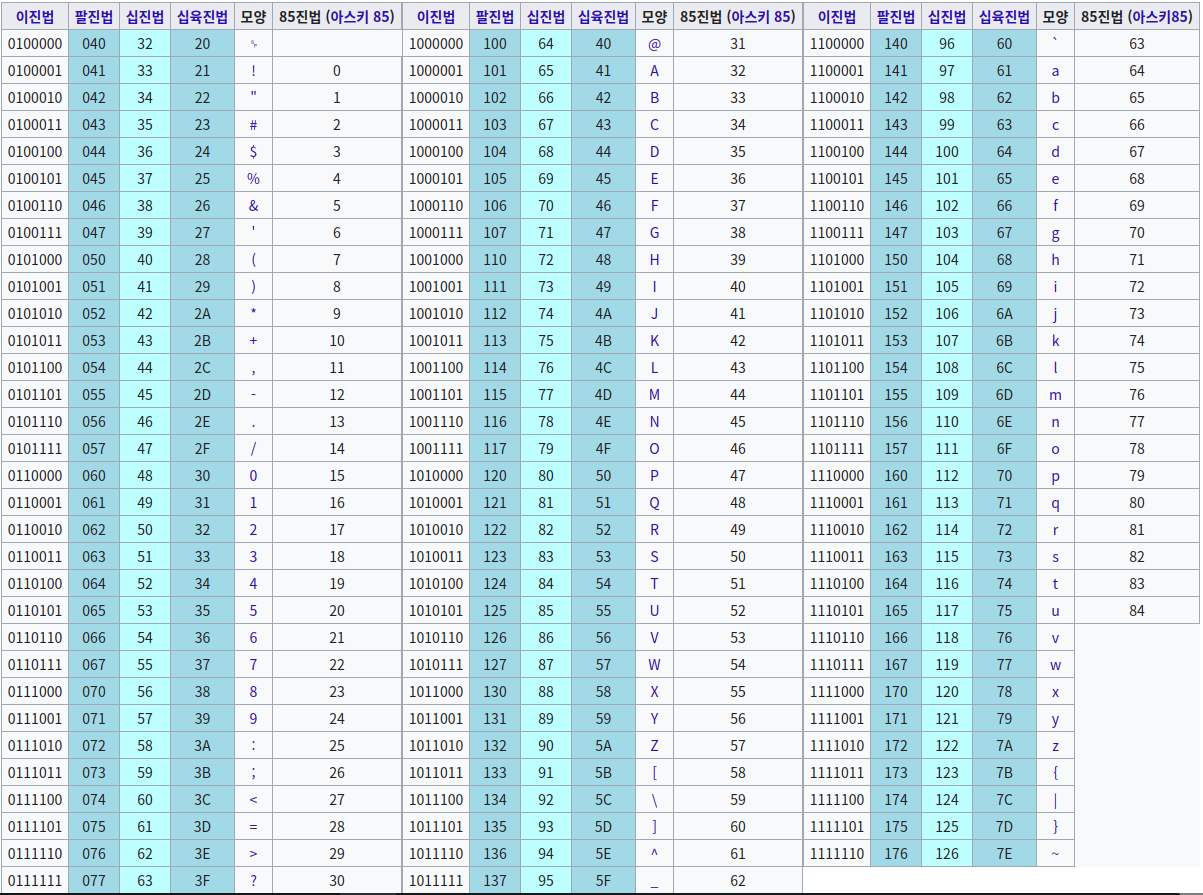Follow the lowercase u character link
Viewport: 1203px width, 895px height.
pos(1056,611)
